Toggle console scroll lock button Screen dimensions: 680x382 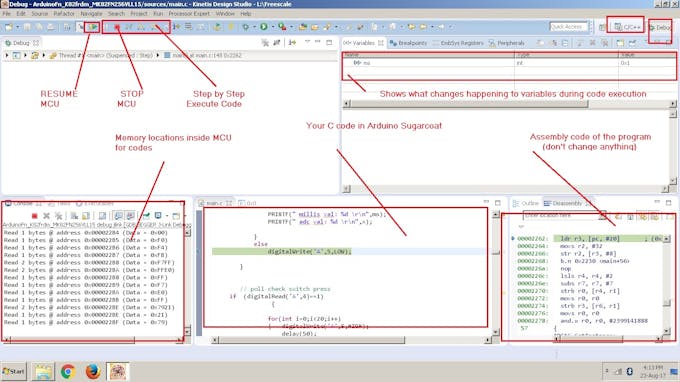click(86, 215)
